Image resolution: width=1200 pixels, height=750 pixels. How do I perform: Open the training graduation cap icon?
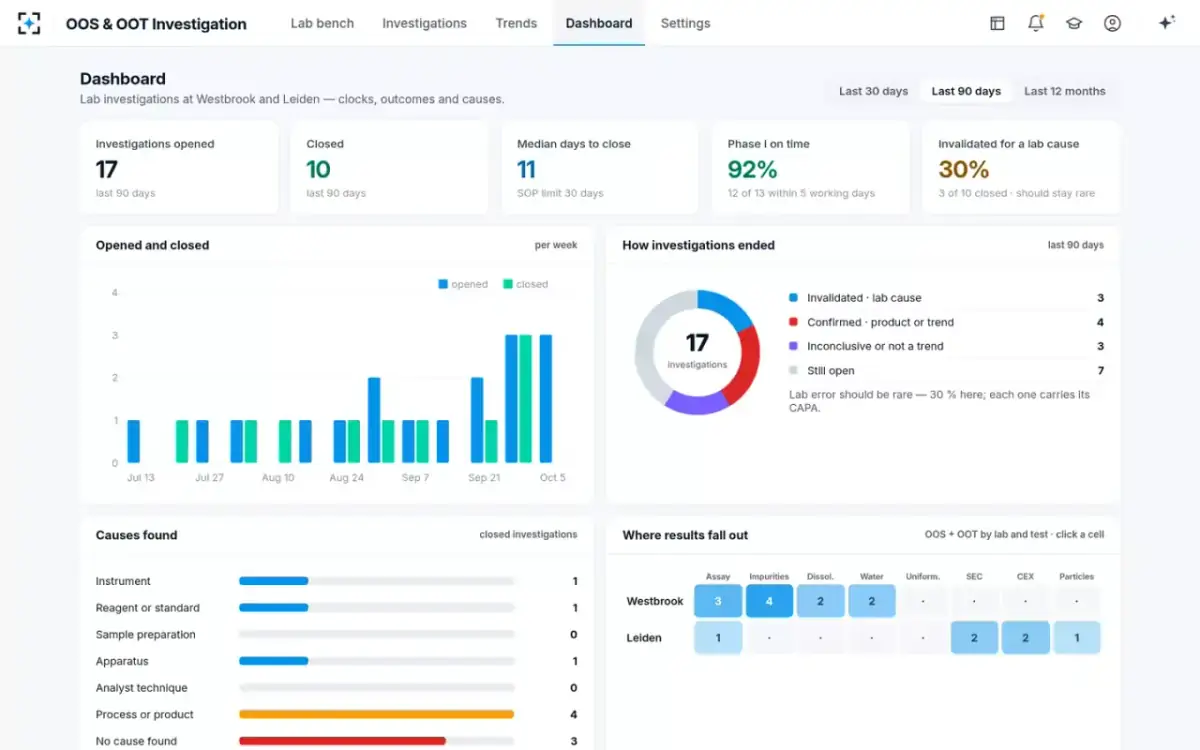click(x=1074, y=23)
